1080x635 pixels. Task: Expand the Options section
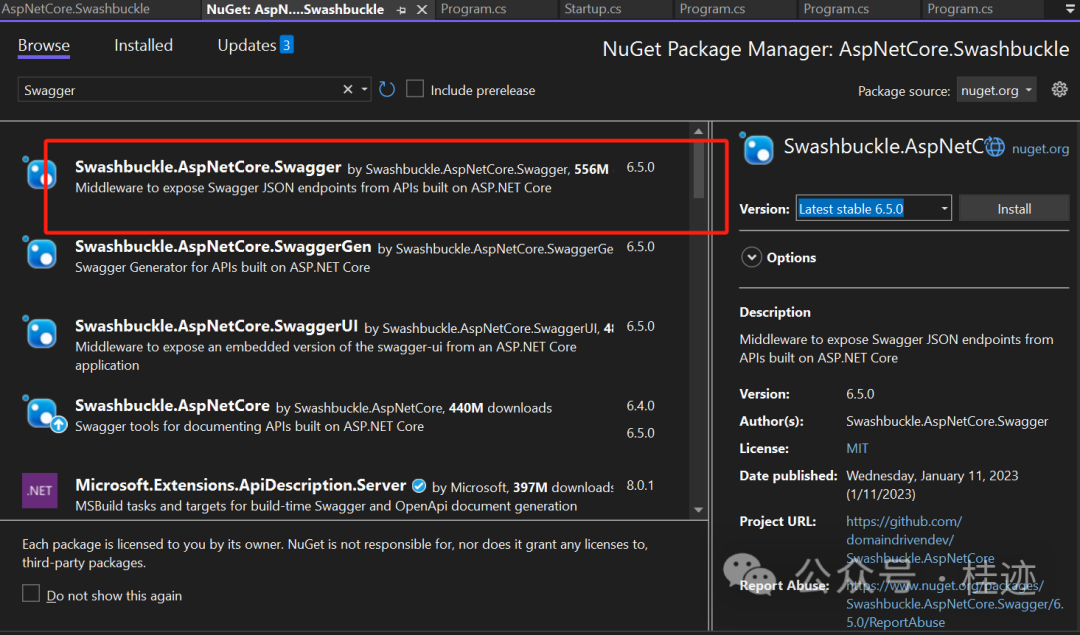coord(751,258)
